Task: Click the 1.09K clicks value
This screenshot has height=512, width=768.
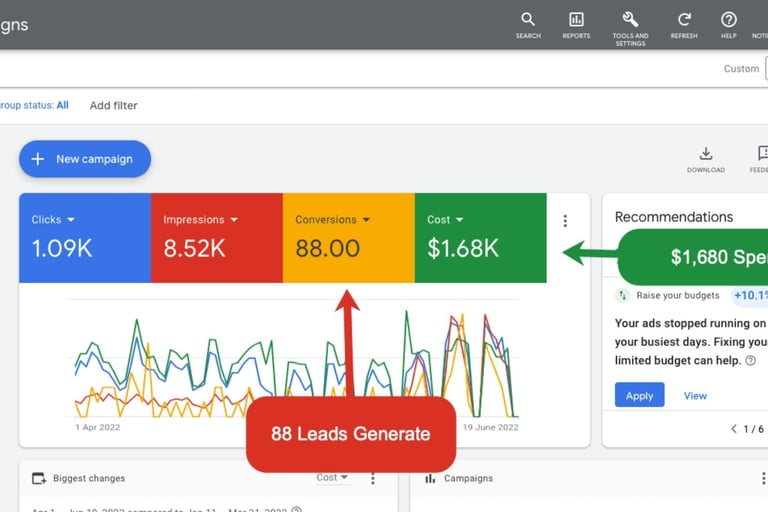Action: [62, 248]
